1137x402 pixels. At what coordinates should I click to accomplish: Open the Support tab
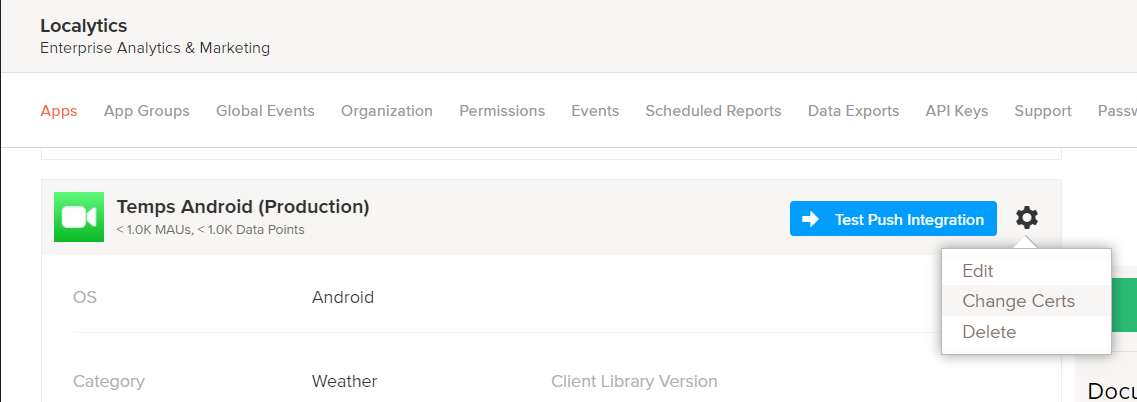click(x=1043, y=111)
